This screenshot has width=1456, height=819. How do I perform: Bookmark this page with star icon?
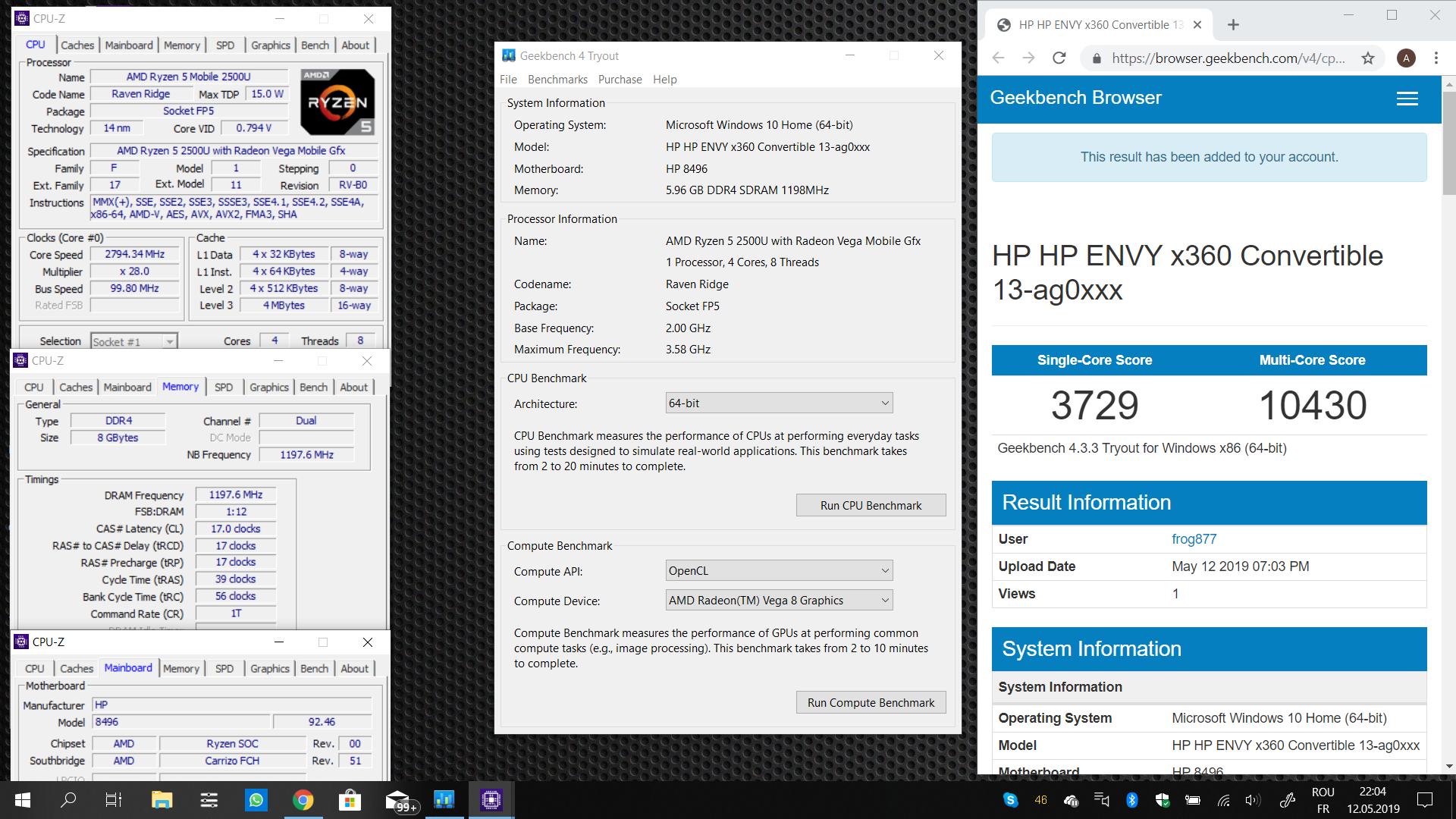pyautogui.click(x=1368, y=58)
